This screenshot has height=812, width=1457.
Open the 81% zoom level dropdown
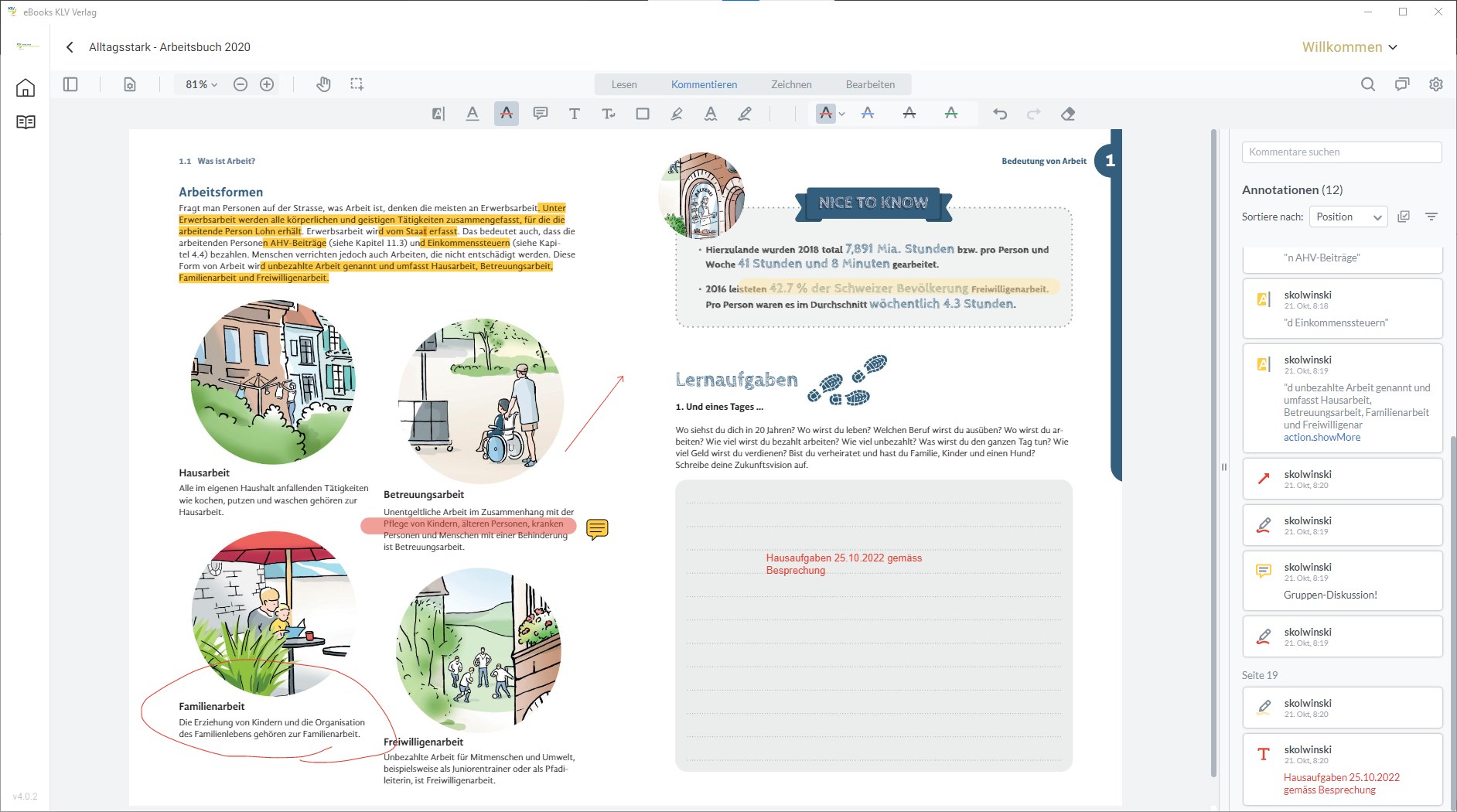pos(201,84)
